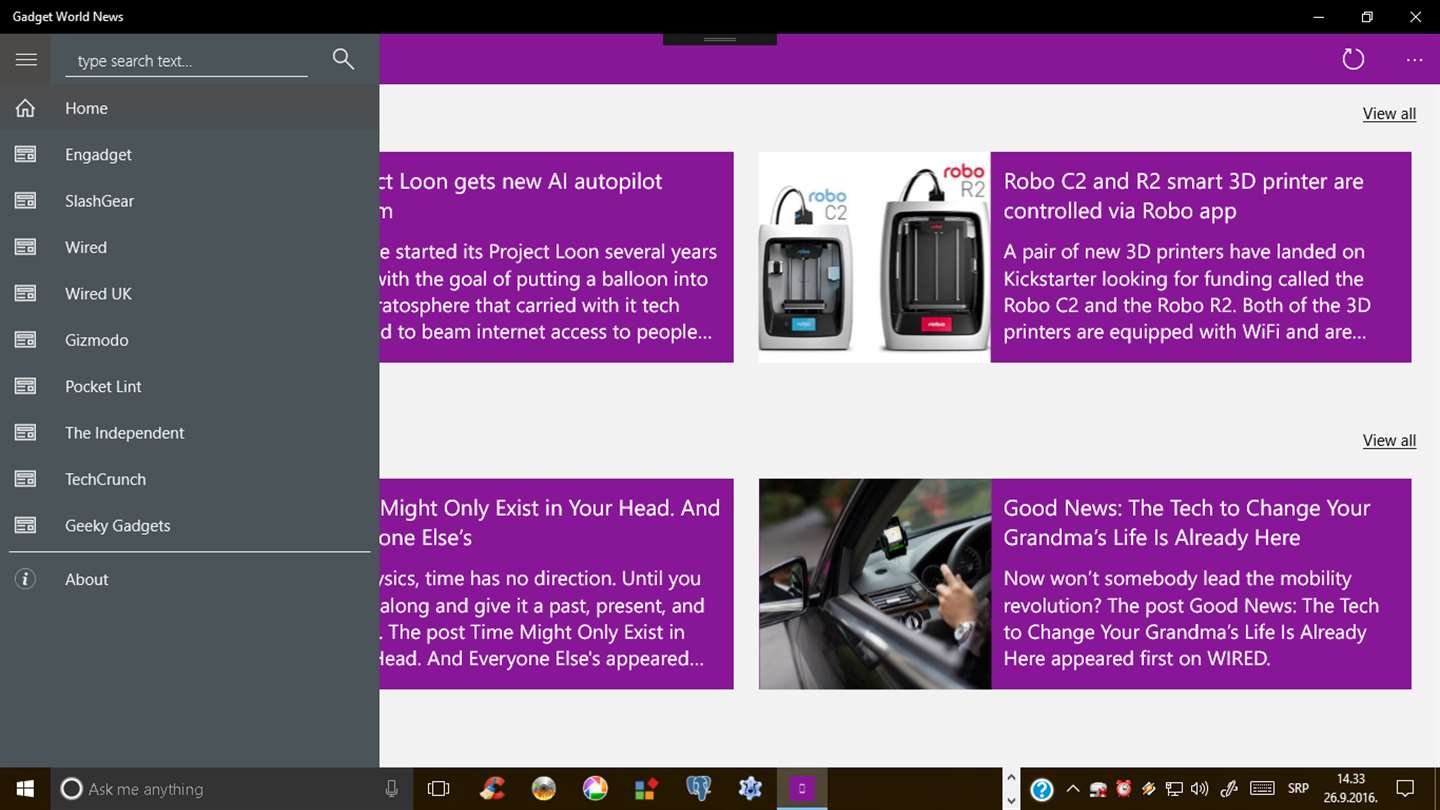Show hidden system tray icons
Screen dimensions: 1440x810
(1073, 789)
